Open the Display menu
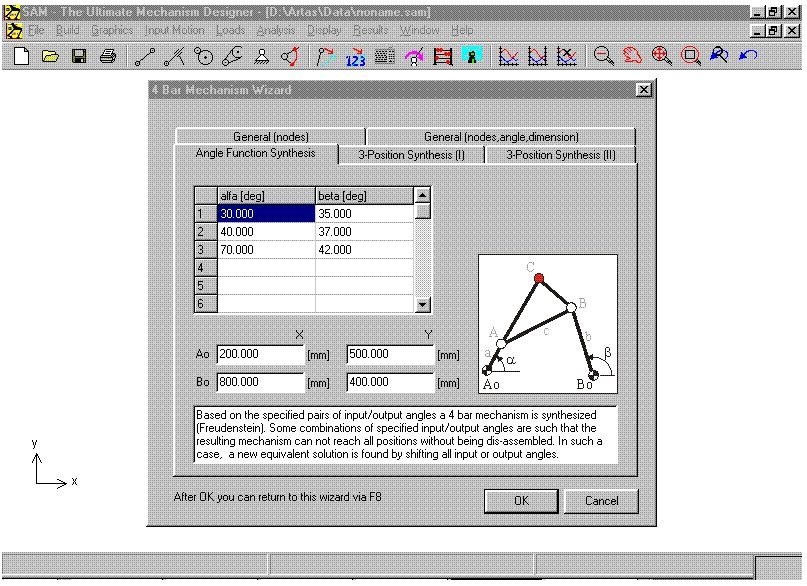Image resolution: width=807 pixels, height=586 pixels. click(324, 30)
